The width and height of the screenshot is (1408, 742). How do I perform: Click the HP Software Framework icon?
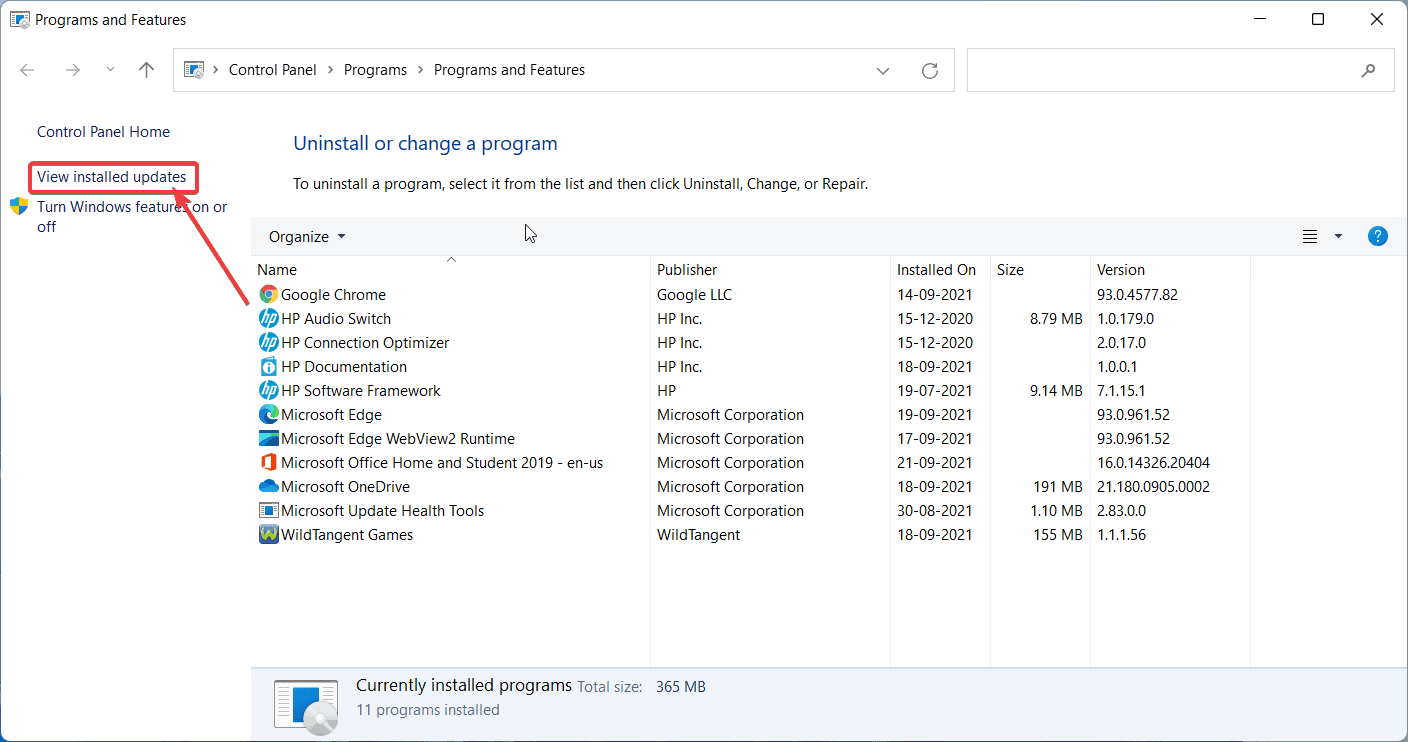coord(268,390)
